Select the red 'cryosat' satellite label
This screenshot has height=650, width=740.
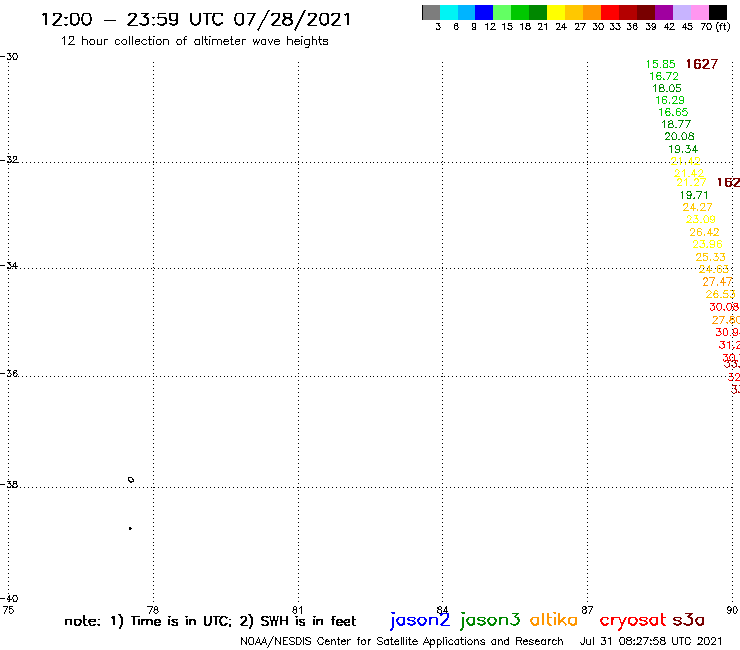click(633, 620)
